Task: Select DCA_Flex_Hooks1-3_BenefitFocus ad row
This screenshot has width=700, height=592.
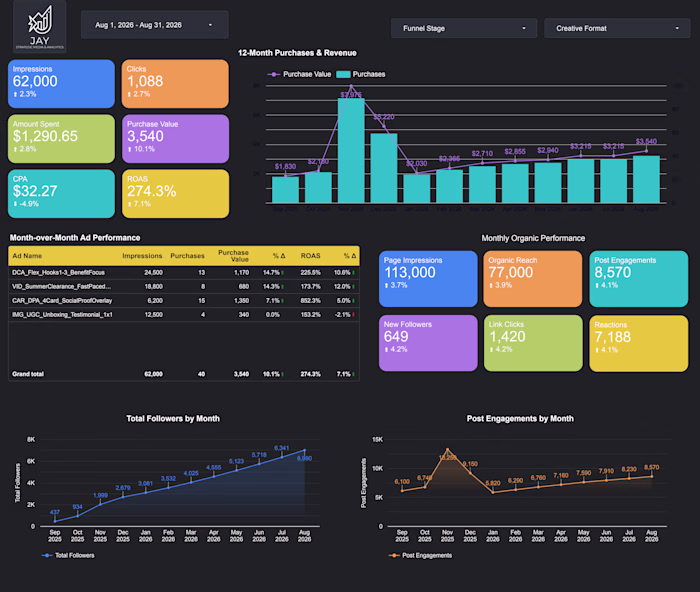Action: pos(183,272)
